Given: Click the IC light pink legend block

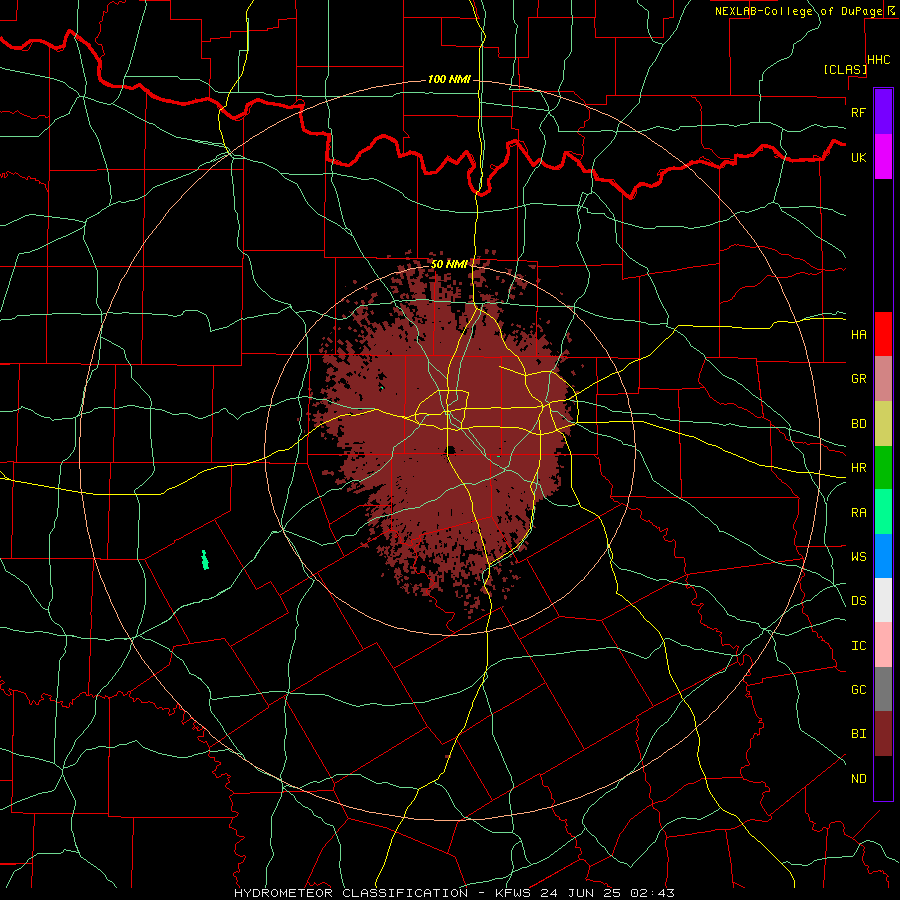Looking at the screenshot, I should pos(883,645).
